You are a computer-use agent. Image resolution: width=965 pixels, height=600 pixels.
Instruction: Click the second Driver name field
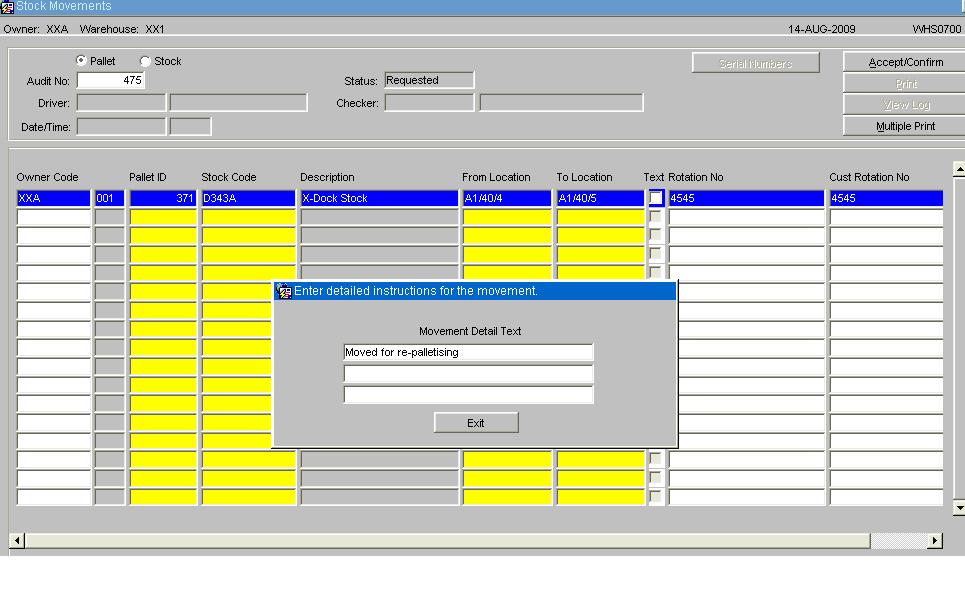[238, 102]
